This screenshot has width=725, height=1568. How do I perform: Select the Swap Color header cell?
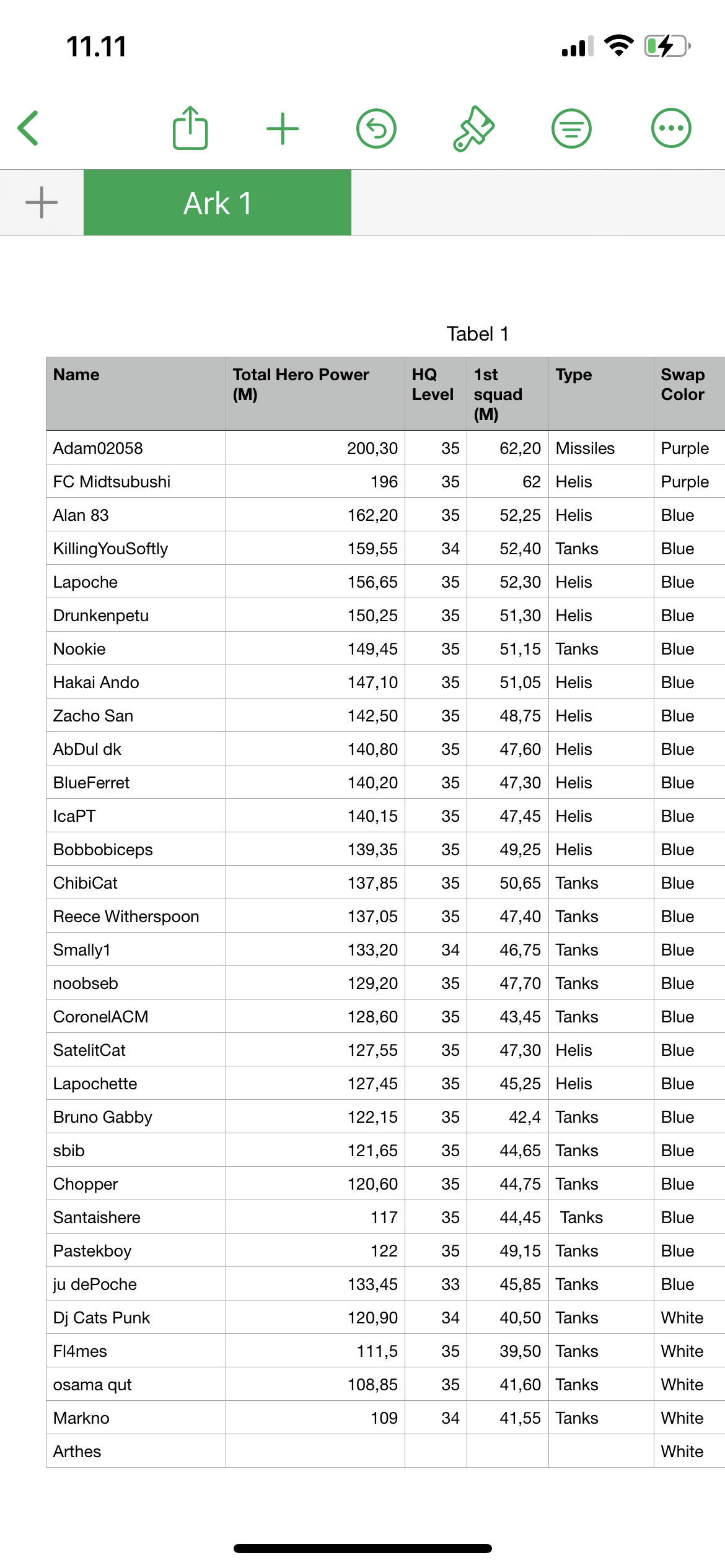click(689, 393)
